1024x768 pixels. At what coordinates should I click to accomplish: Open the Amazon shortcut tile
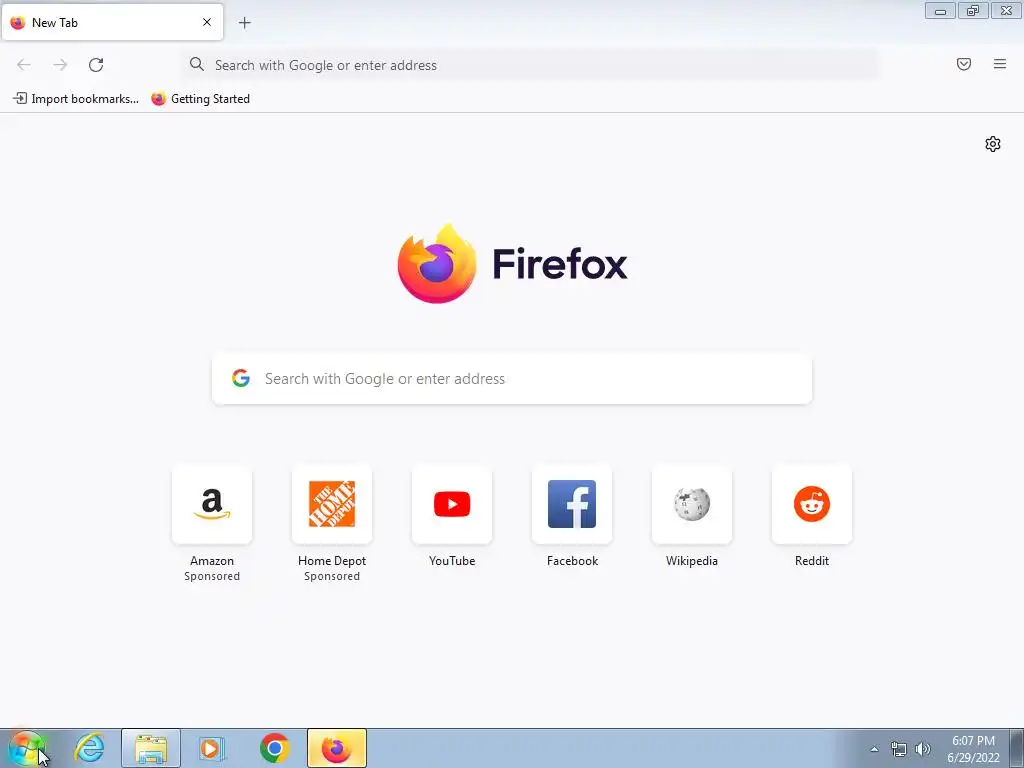212,504
